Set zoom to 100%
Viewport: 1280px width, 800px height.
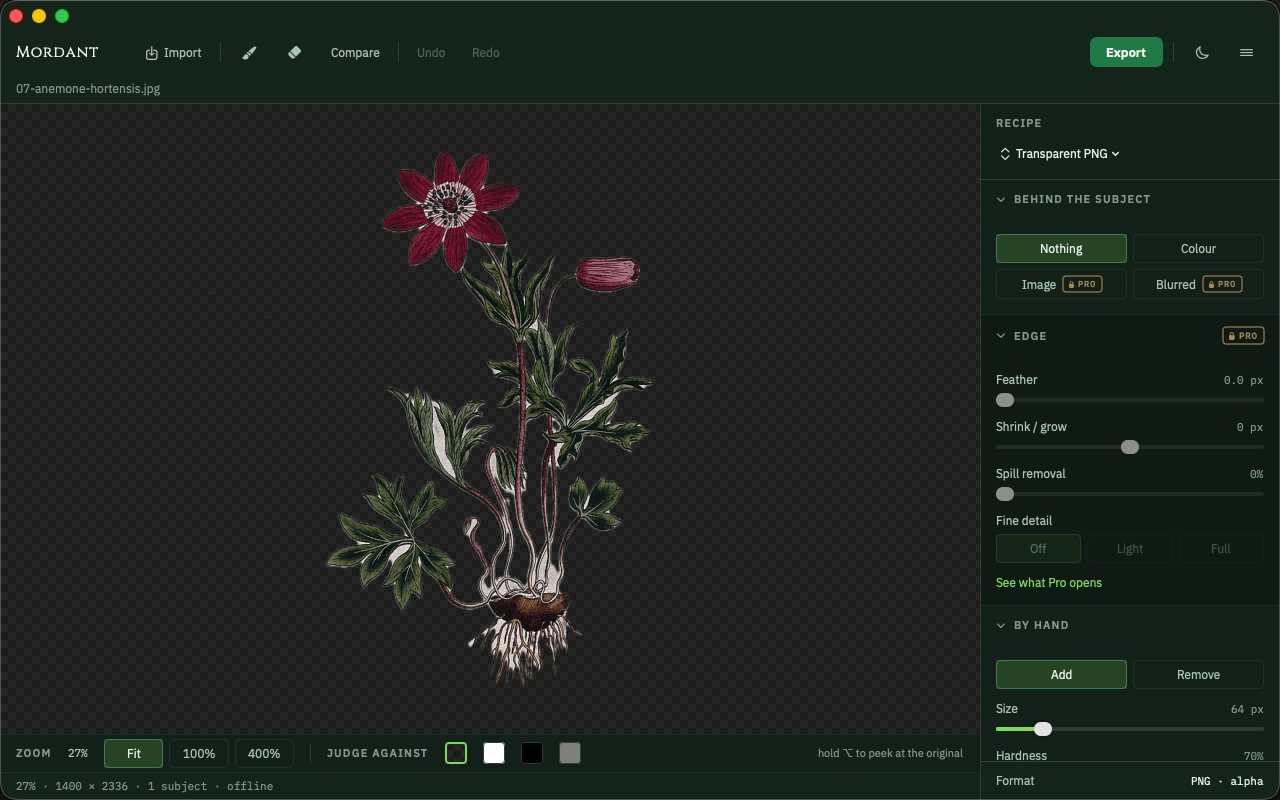click(199, 754)
